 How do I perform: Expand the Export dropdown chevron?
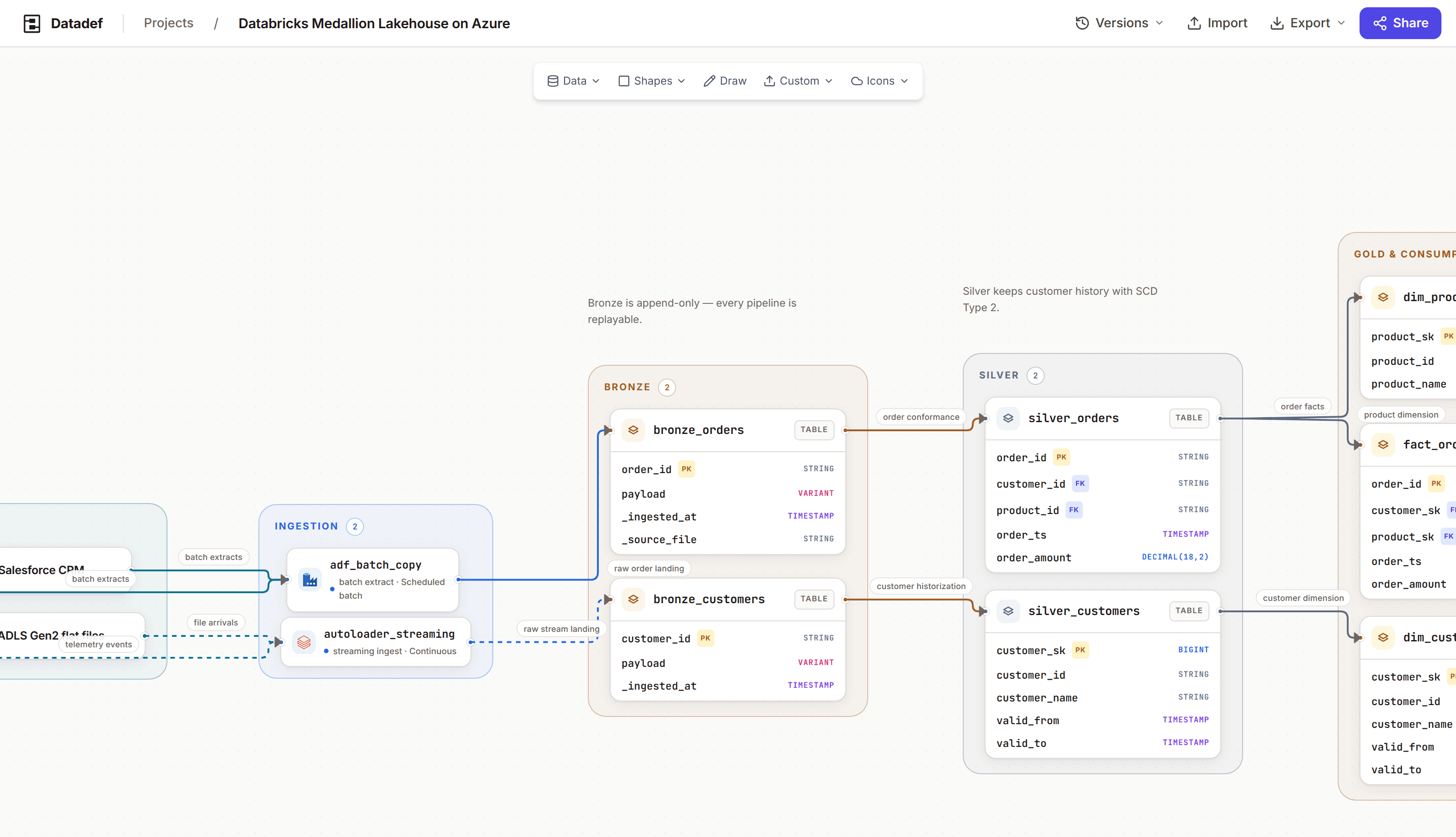tap(1342, 23)
